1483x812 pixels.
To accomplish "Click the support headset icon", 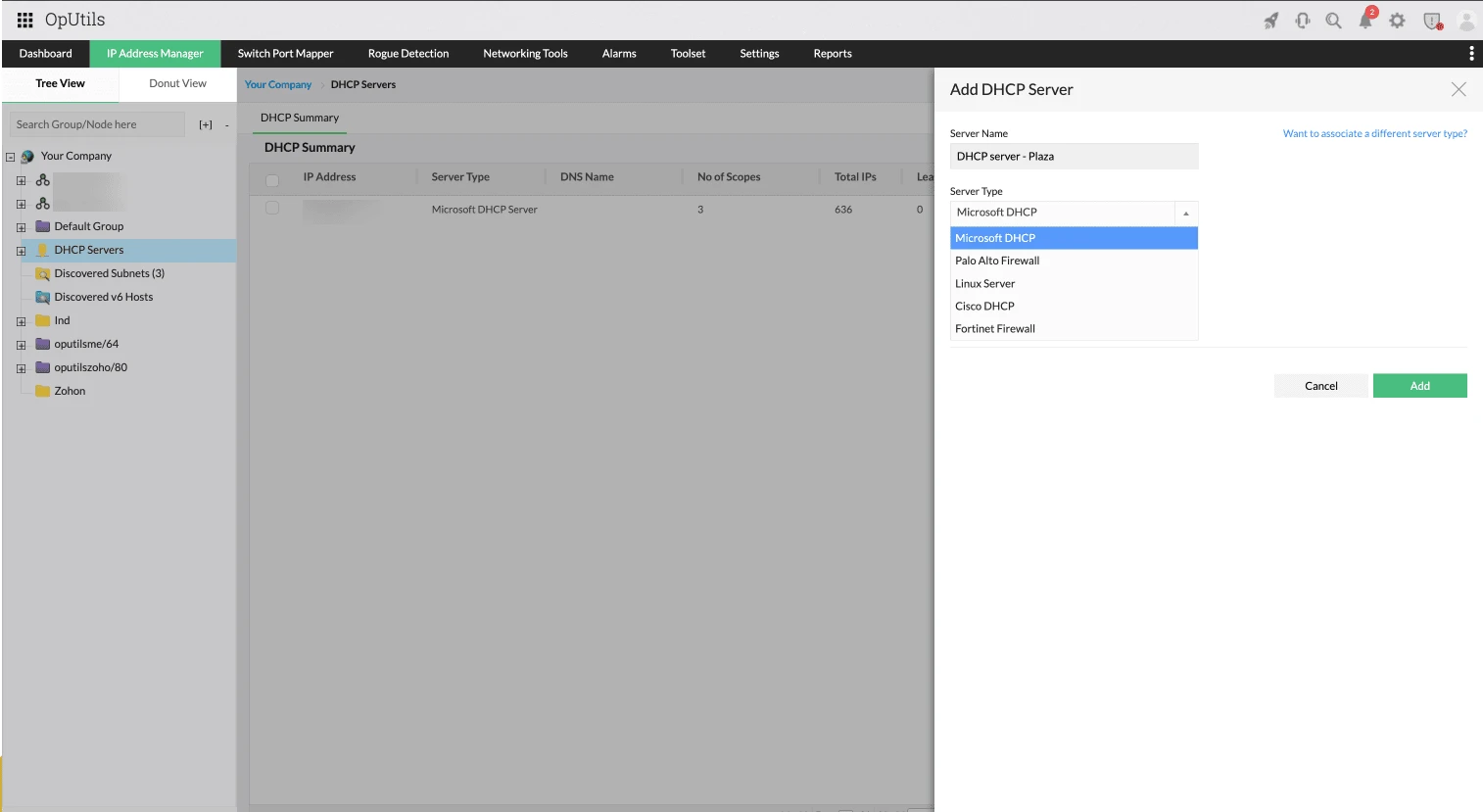I will [x=1302, y=19].
